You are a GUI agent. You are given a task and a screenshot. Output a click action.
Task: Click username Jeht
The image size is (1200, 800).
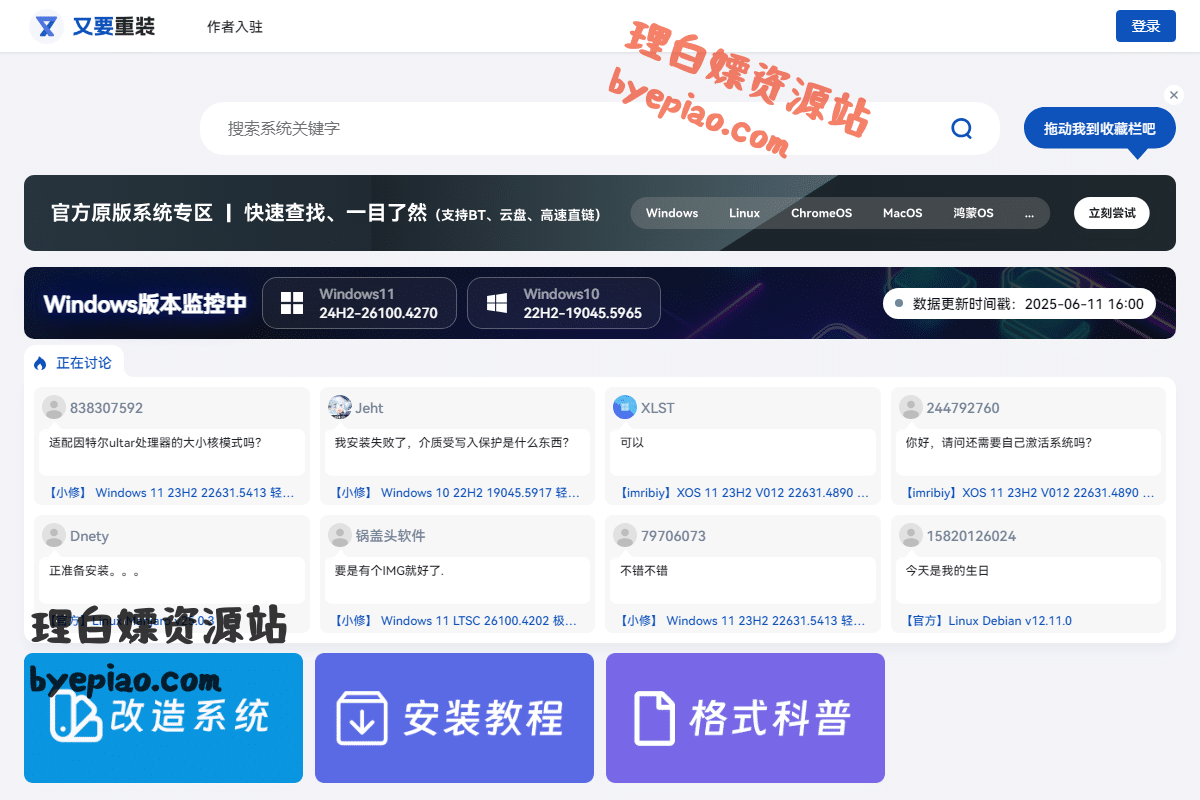pos(369,408)
